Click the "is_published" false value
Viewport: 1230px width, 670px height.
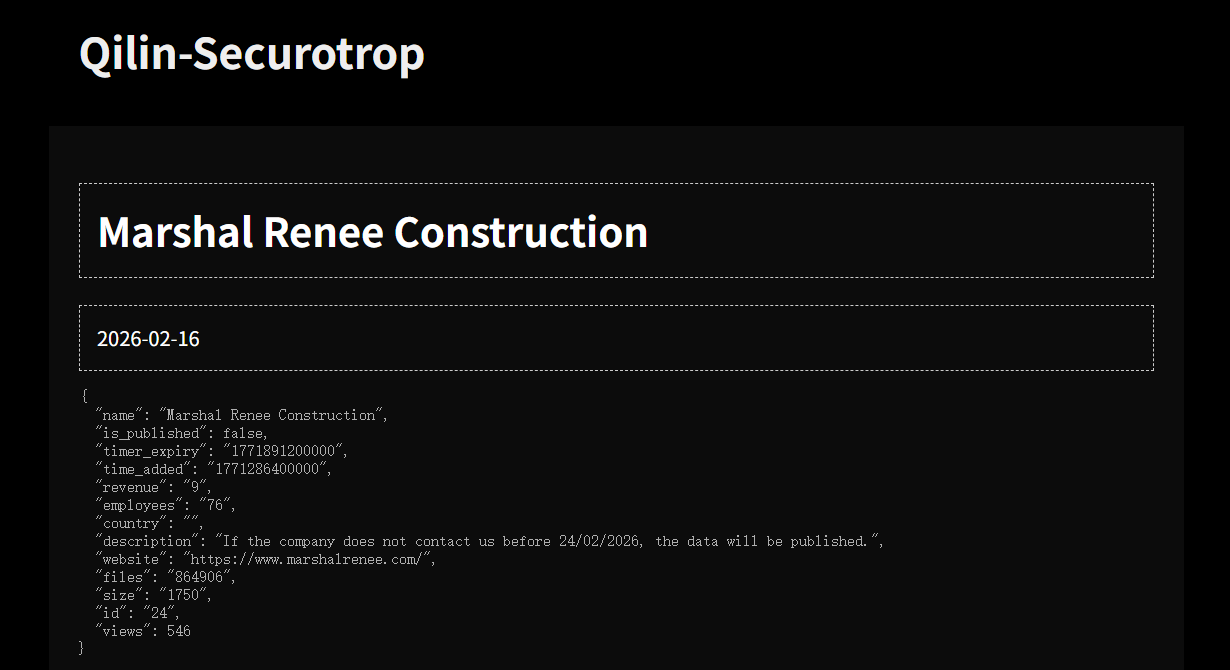(244, 433)
